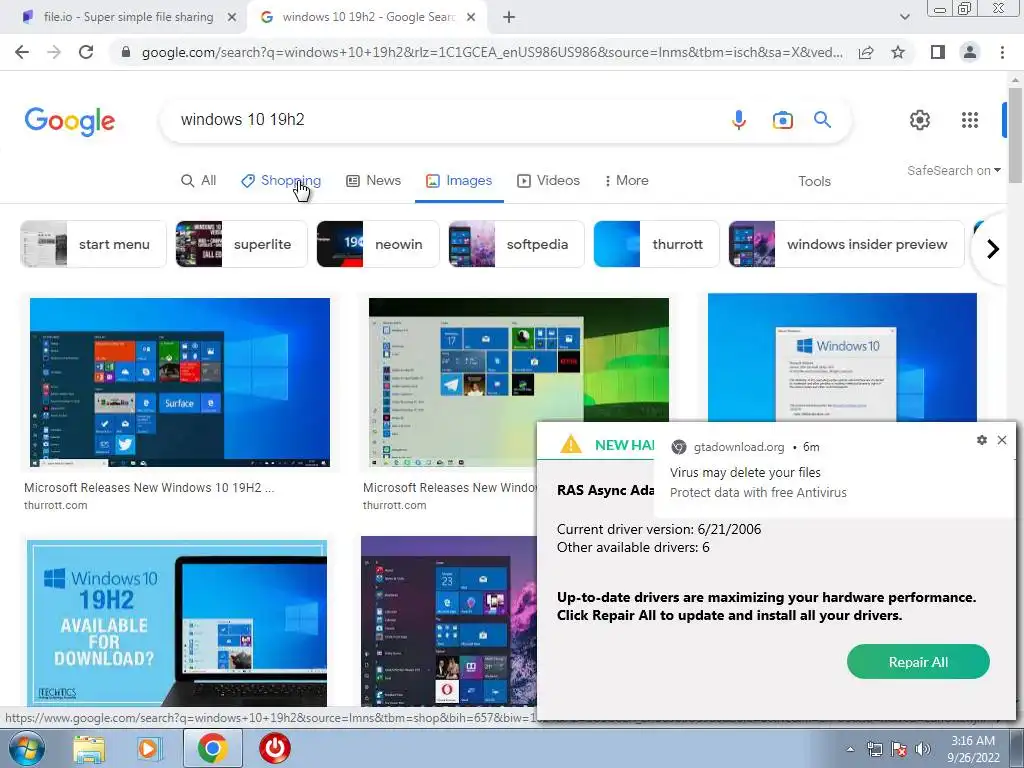
Task: Go back with the browser back arrow
Action: pos(22,52)
